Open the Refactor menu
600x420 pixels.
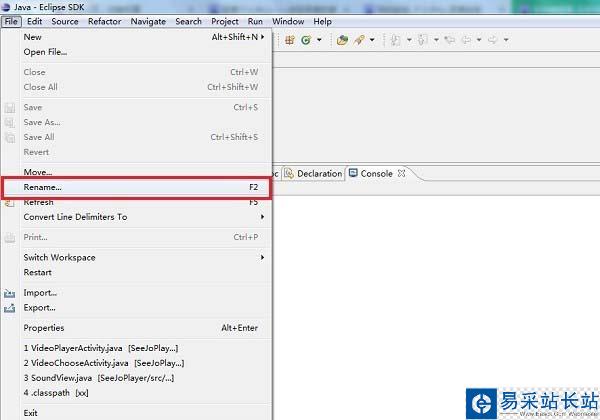(x=104, y=21)
